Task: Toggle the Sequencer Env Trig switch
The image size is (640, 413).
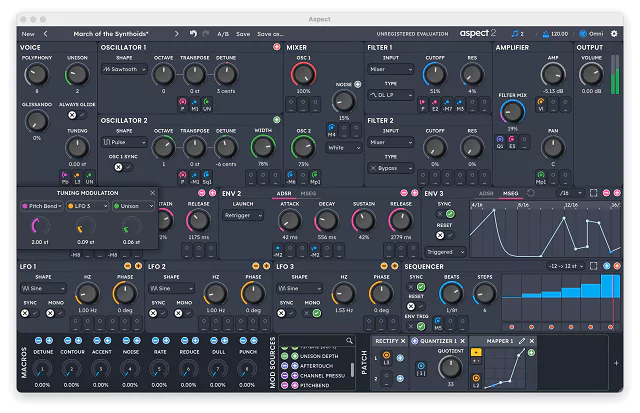Action: [x=416, y=326]
